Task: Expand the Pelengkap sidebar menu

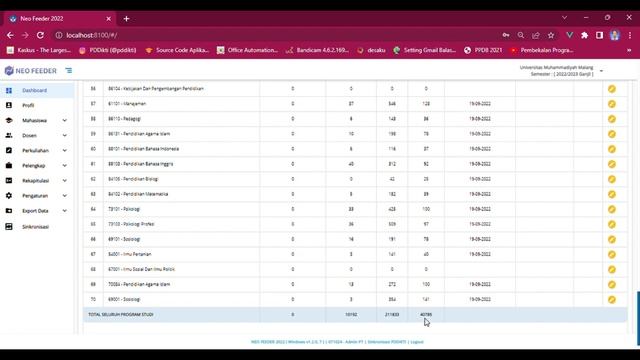Action: point(37,166)
